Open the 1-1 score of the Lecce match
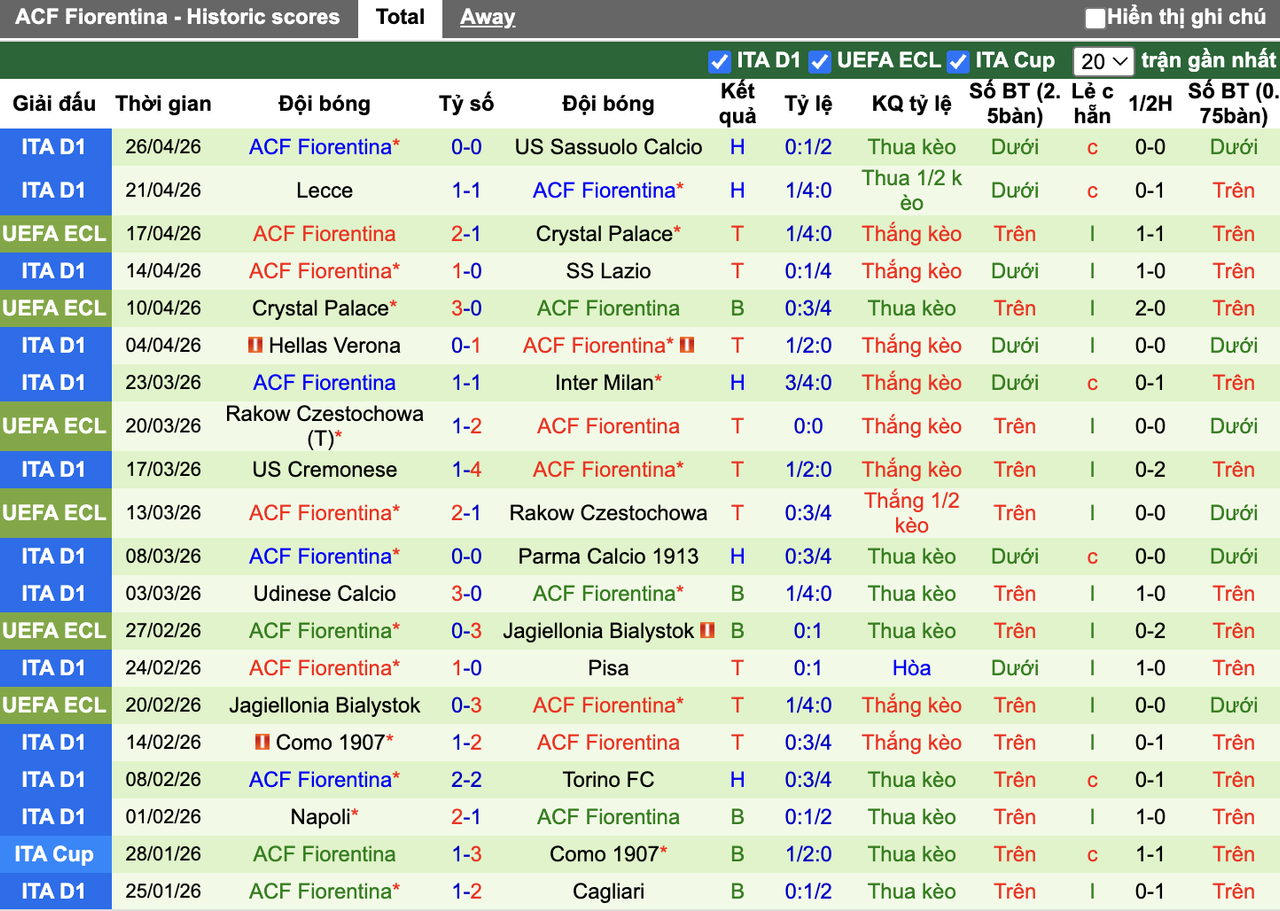The height and width of the screenshot is (911, 1280). [466, 190]
